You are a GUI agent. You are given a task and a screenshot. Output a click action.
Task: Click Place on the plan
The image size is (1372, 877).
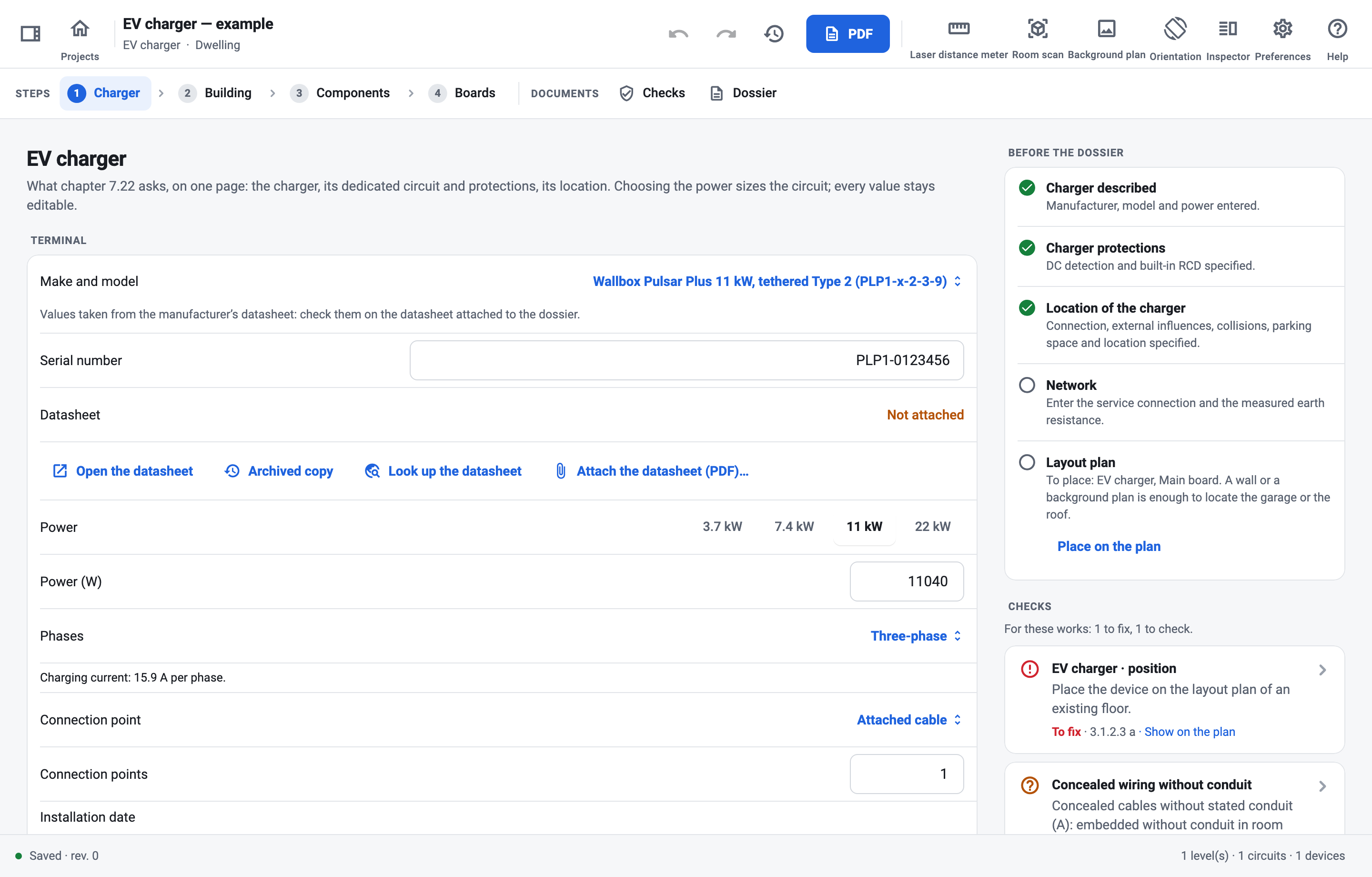click(1109, 546)
